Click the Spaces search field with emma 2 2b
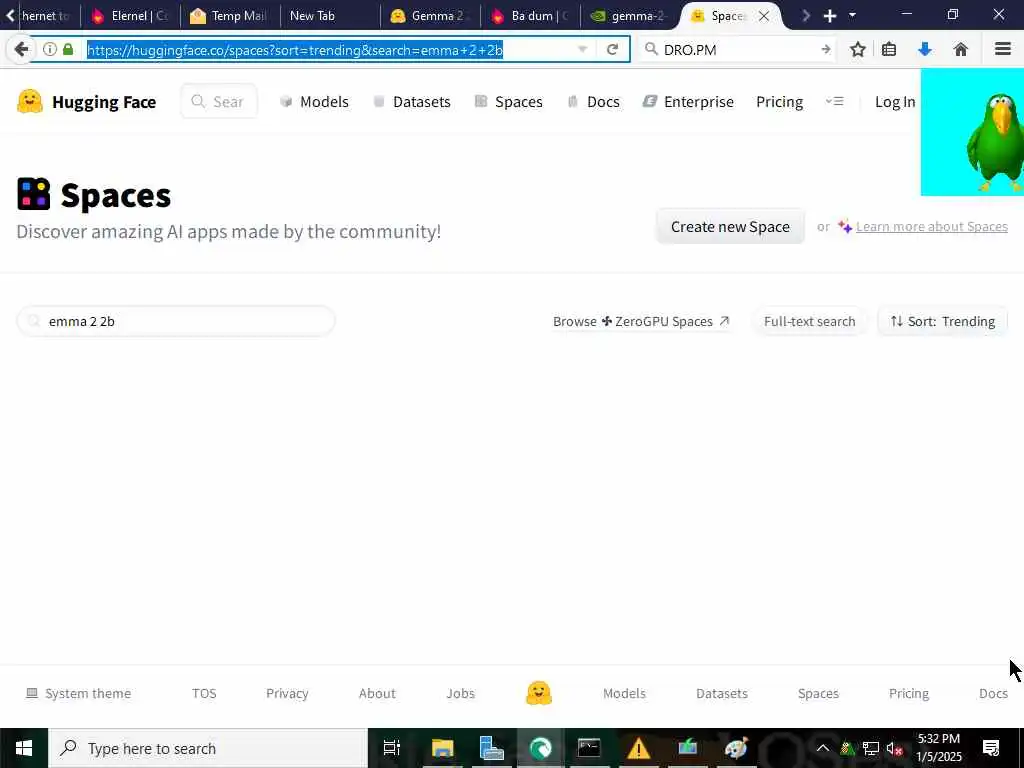Screen dimensions: 1024x768 click(176, 321)
